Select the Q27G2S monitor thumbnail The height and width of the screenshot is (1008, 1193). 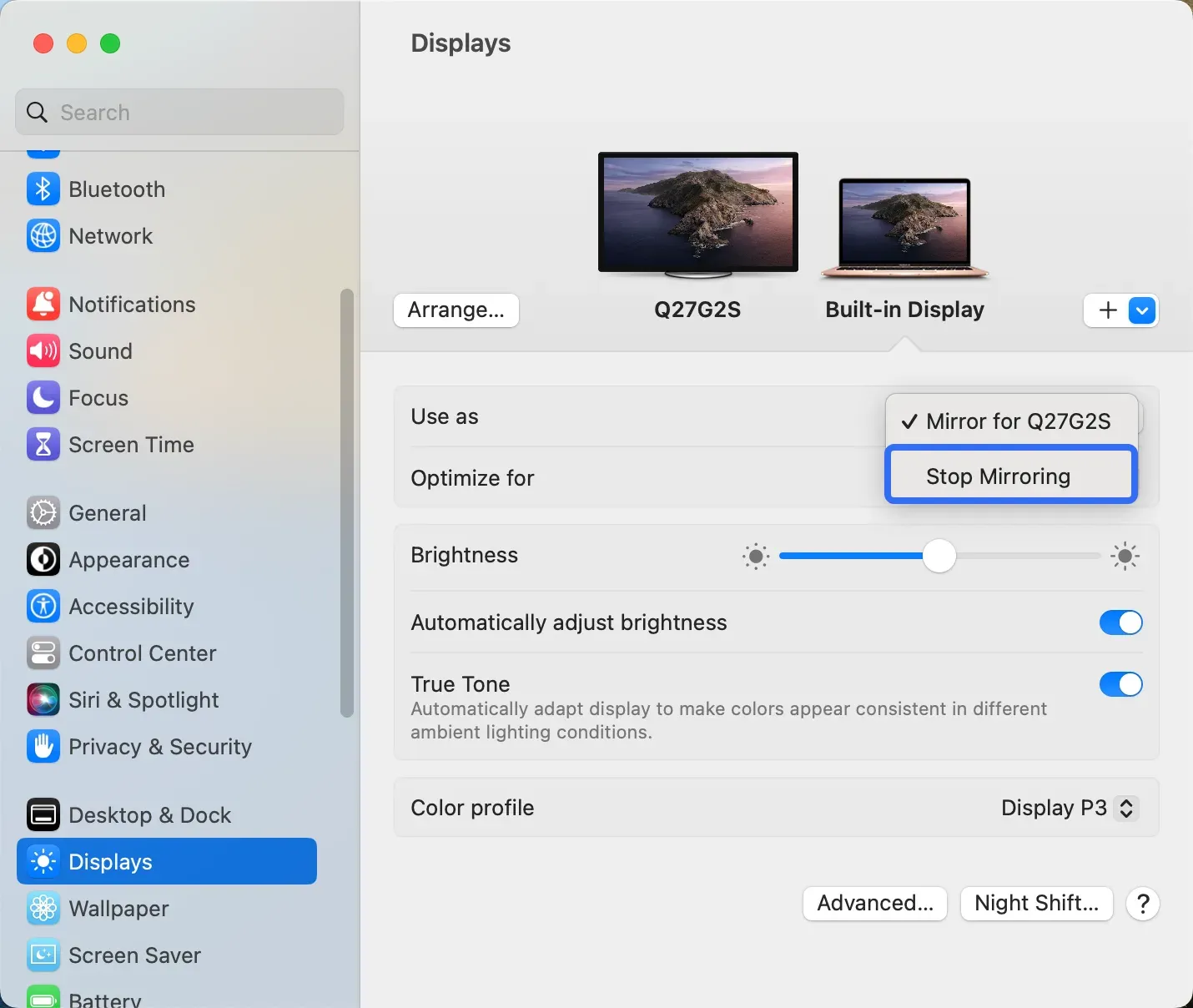[x=698, y=214]
